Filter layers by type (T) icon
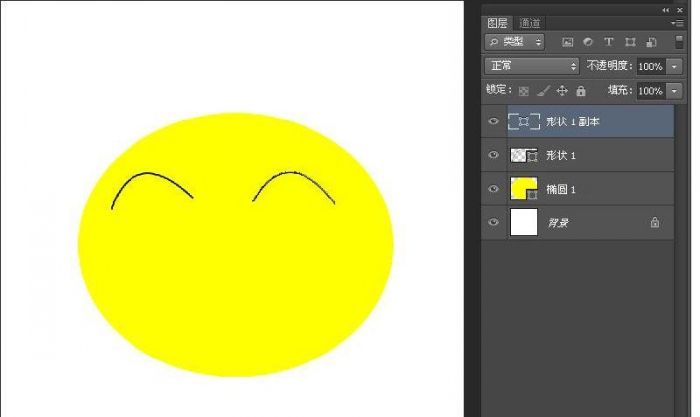Image resolution: width=700 pixels, height=417 pixels. [609, 42]
